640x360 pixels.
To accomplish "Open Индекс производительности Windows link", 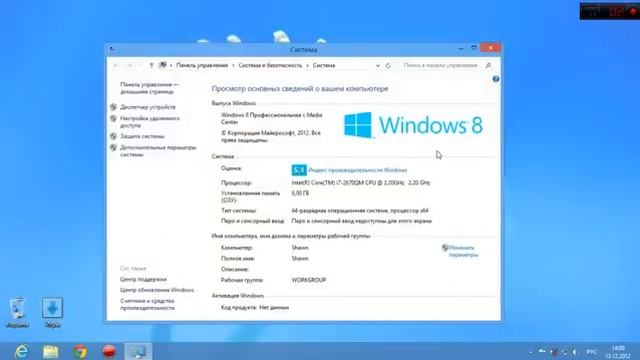I will [358, 170].
